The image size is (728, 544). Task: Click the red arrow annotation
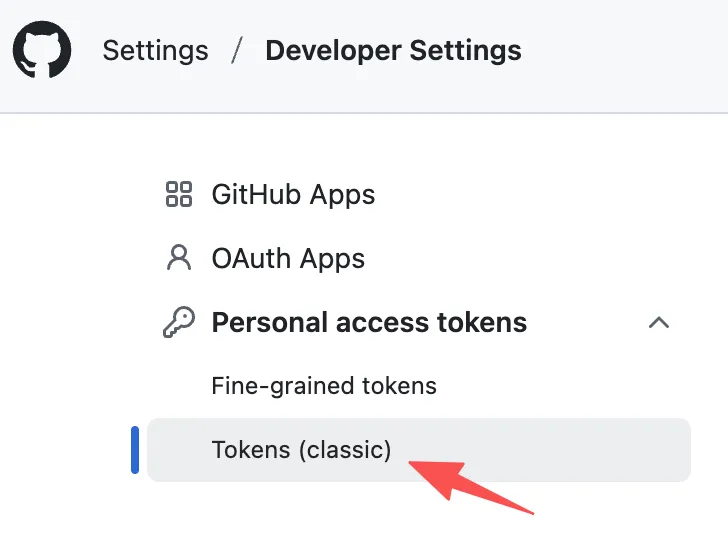point(471,484)
